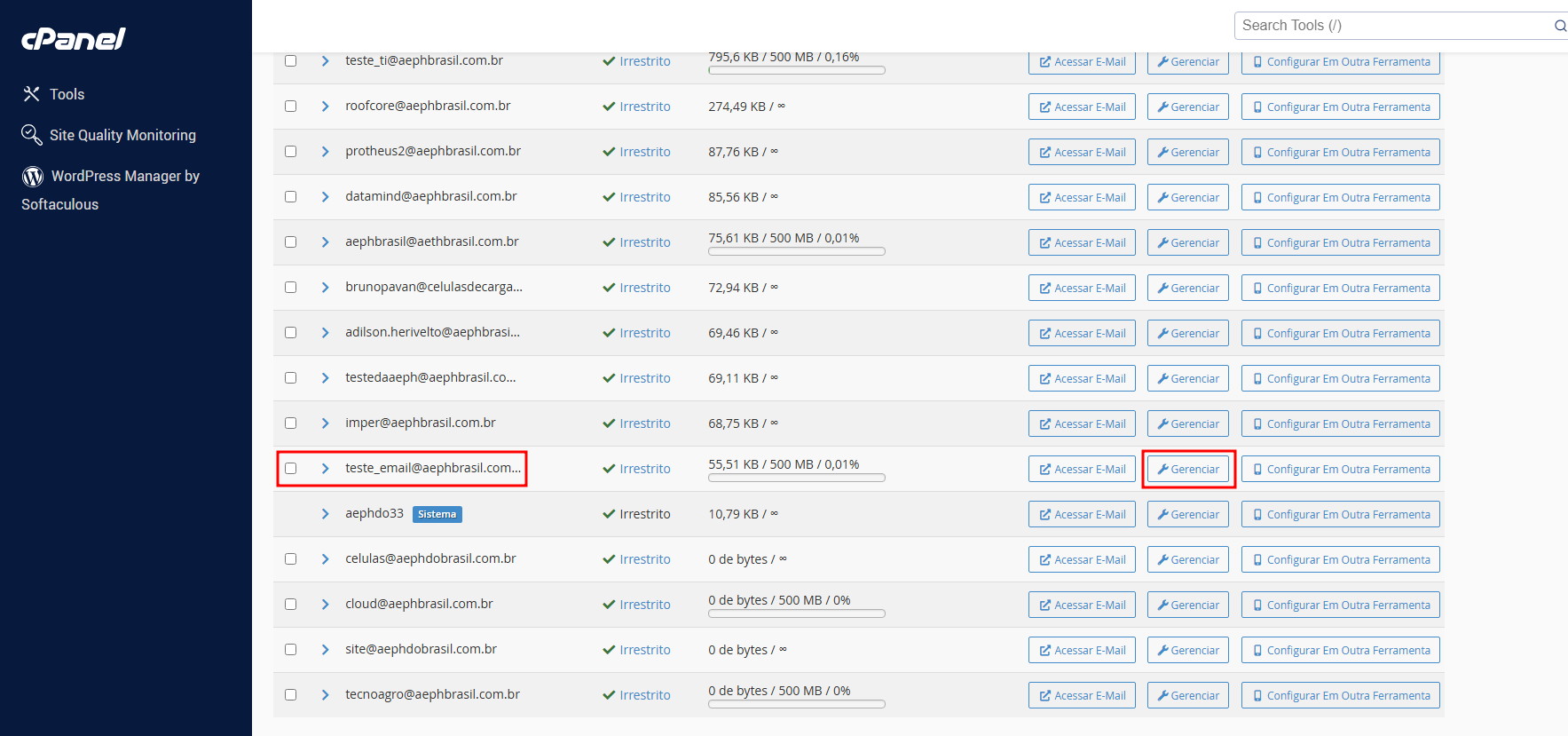Screen dimensions: 1568x736
Task: Click Irrestrito link for adilson.herivelto account
Action: (x=645, y=333)
